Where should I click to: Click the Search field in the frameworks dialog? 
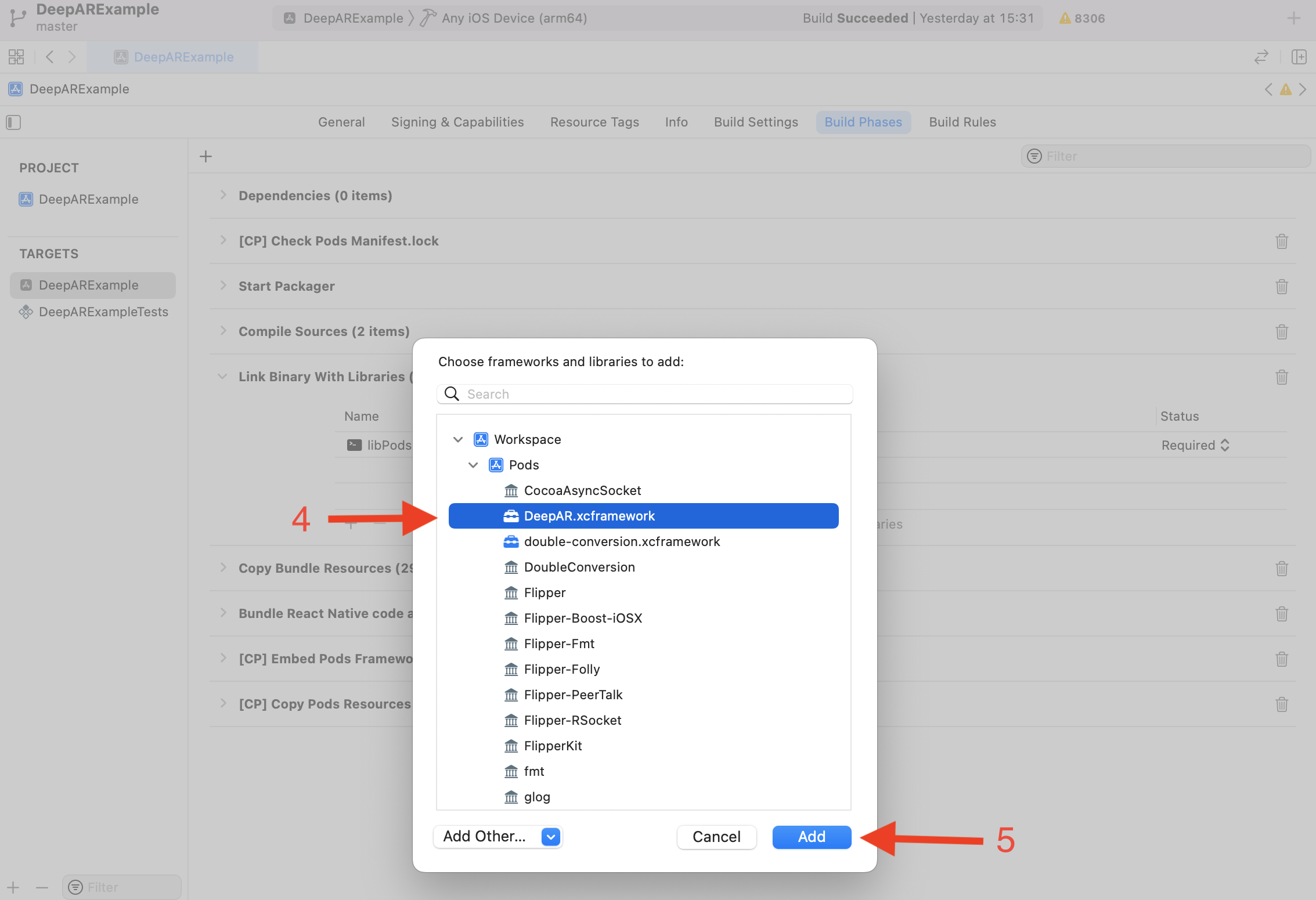click(644, 394)
